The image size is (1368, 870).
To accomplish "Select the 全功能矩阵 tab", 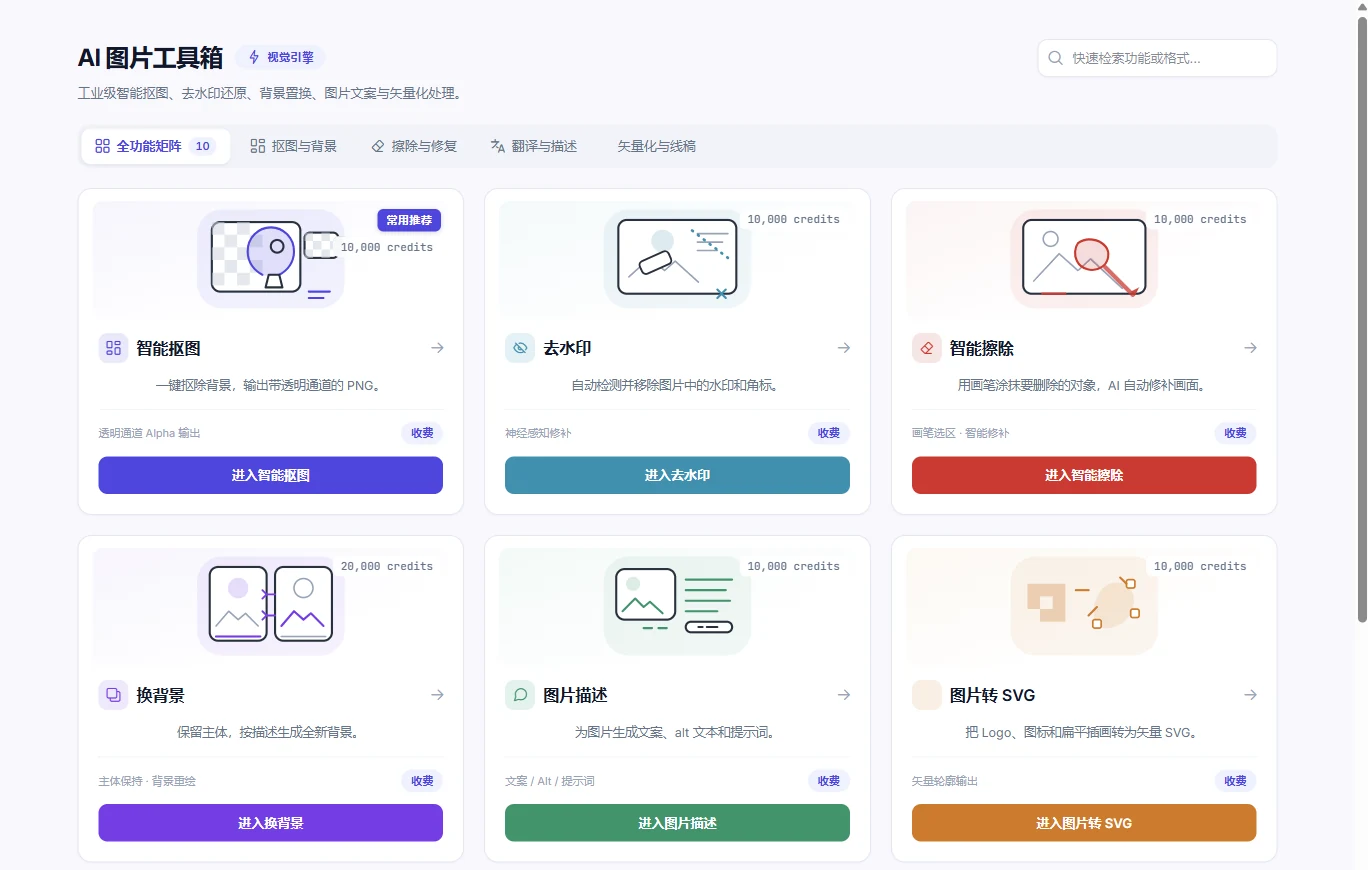I will pyautogui.click(x=155, y=146).
